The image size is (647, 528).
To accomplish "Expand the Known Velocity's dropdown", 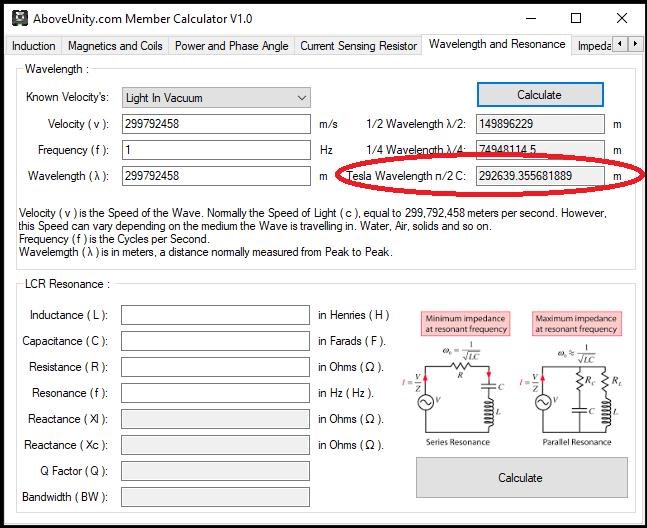I will 216,98.
